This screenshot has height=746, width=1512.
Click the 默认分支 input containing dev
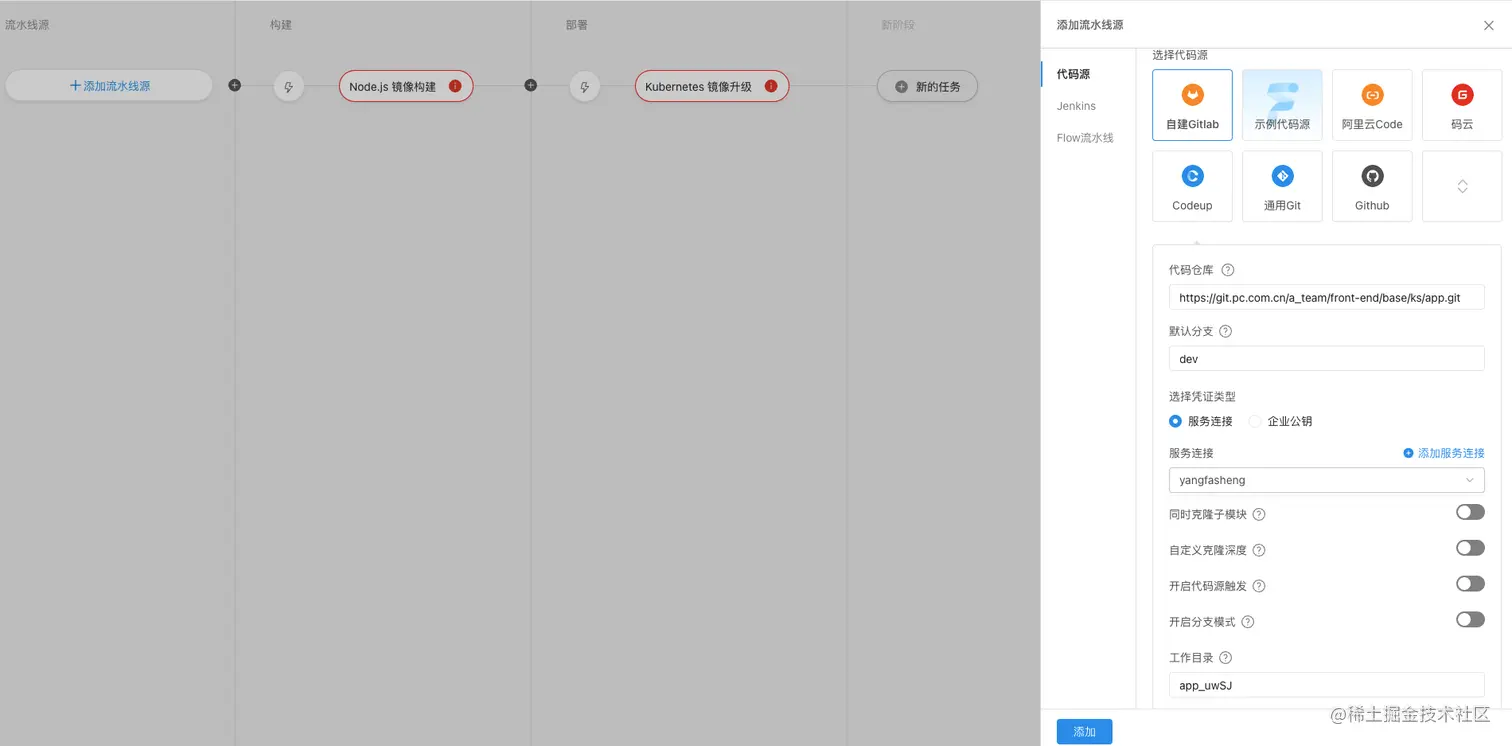pyautogui.click(x=1326, y=358)
